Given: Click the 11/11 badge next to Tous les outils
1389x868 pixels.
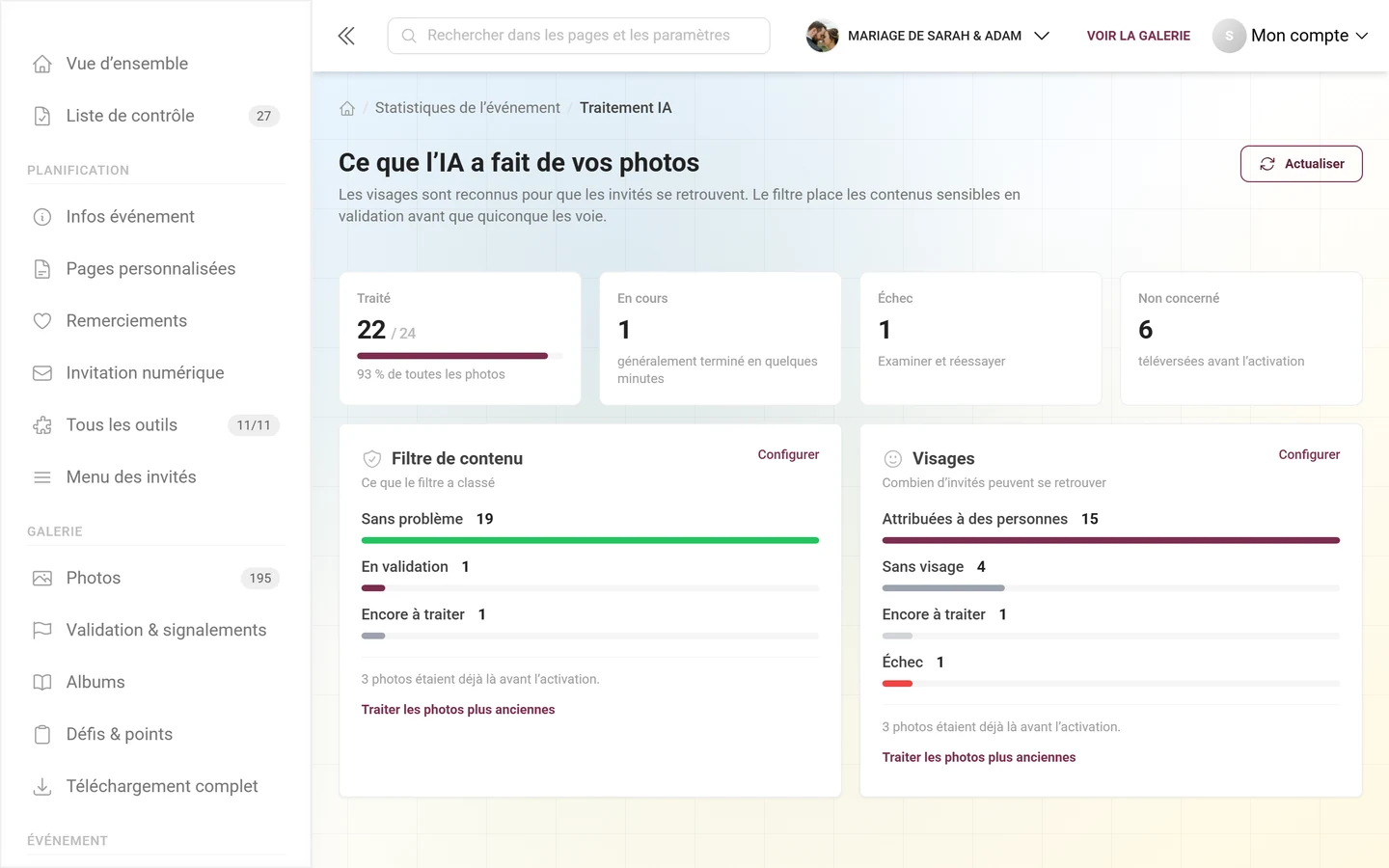Looking at the screenshot, I should [x=254, y=425].
